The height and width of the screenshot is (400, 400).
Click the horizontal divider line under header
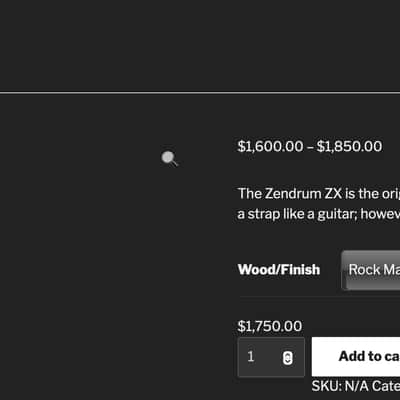200,93
